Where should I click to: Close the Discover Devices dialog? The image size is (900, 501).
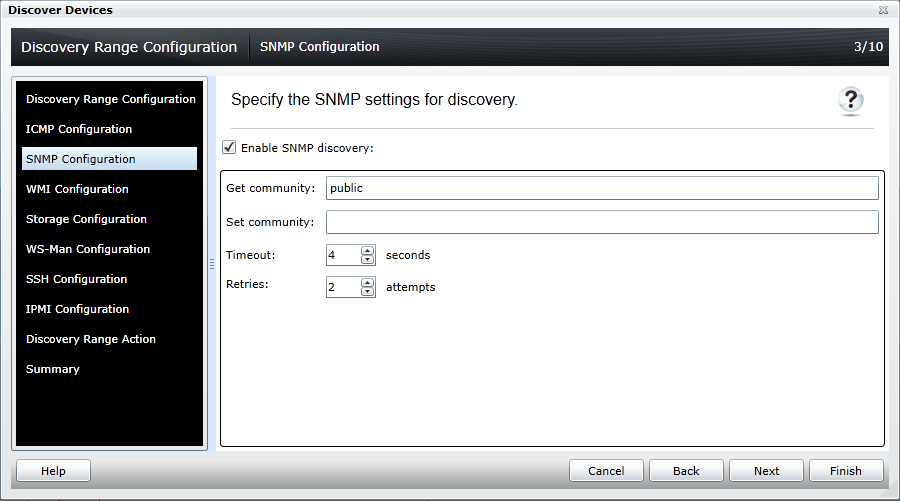[884, 10]
